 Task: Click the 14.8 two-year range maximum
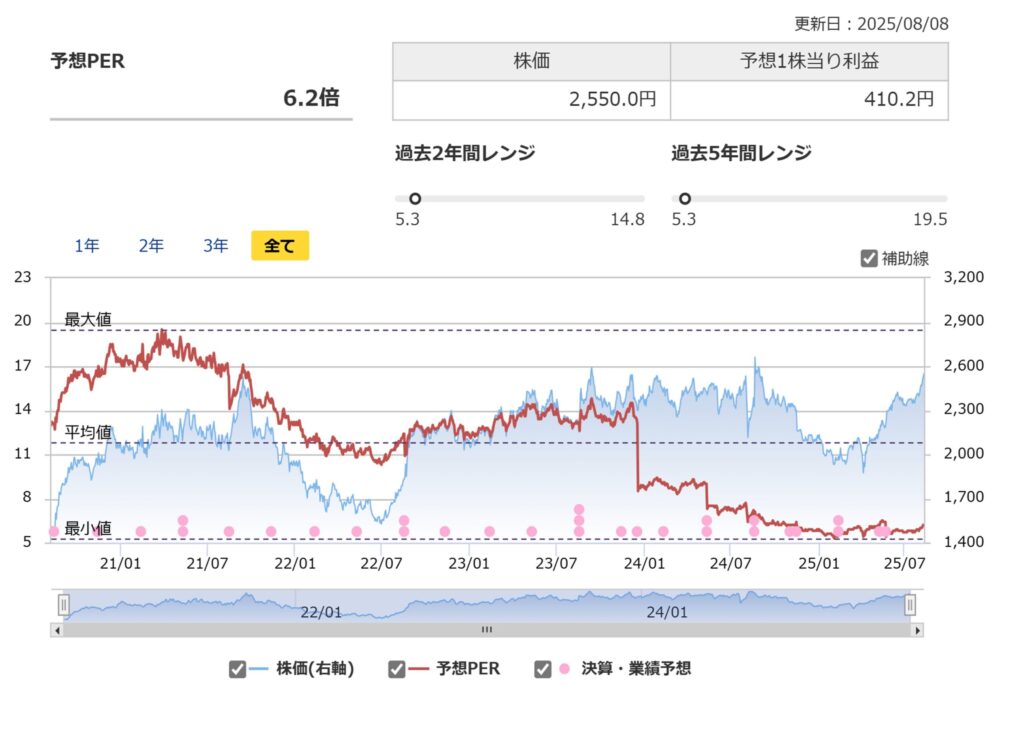coord(628,219)
